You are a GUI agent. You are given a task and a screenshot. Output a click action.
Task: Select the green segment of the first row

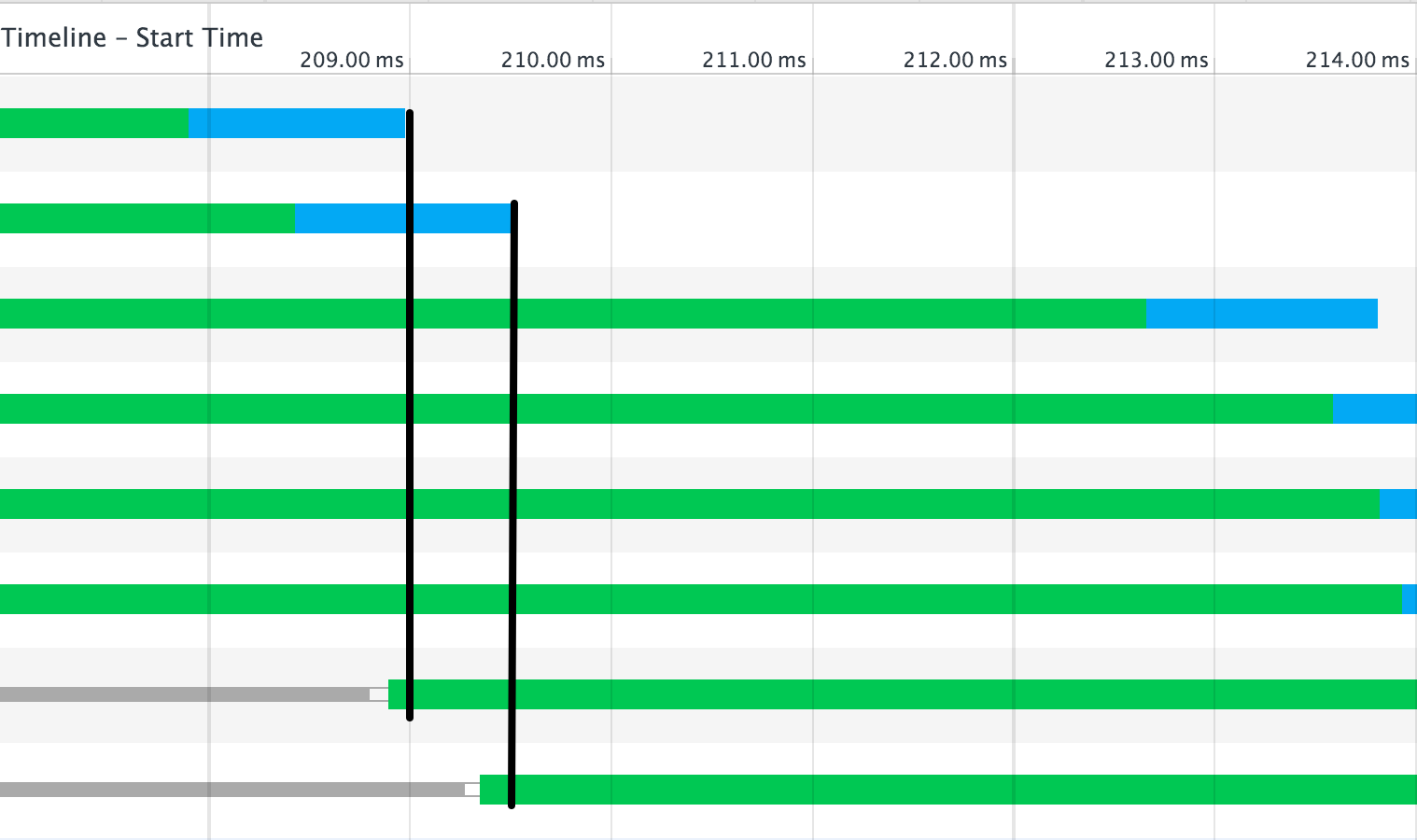[x=94, y=123]
